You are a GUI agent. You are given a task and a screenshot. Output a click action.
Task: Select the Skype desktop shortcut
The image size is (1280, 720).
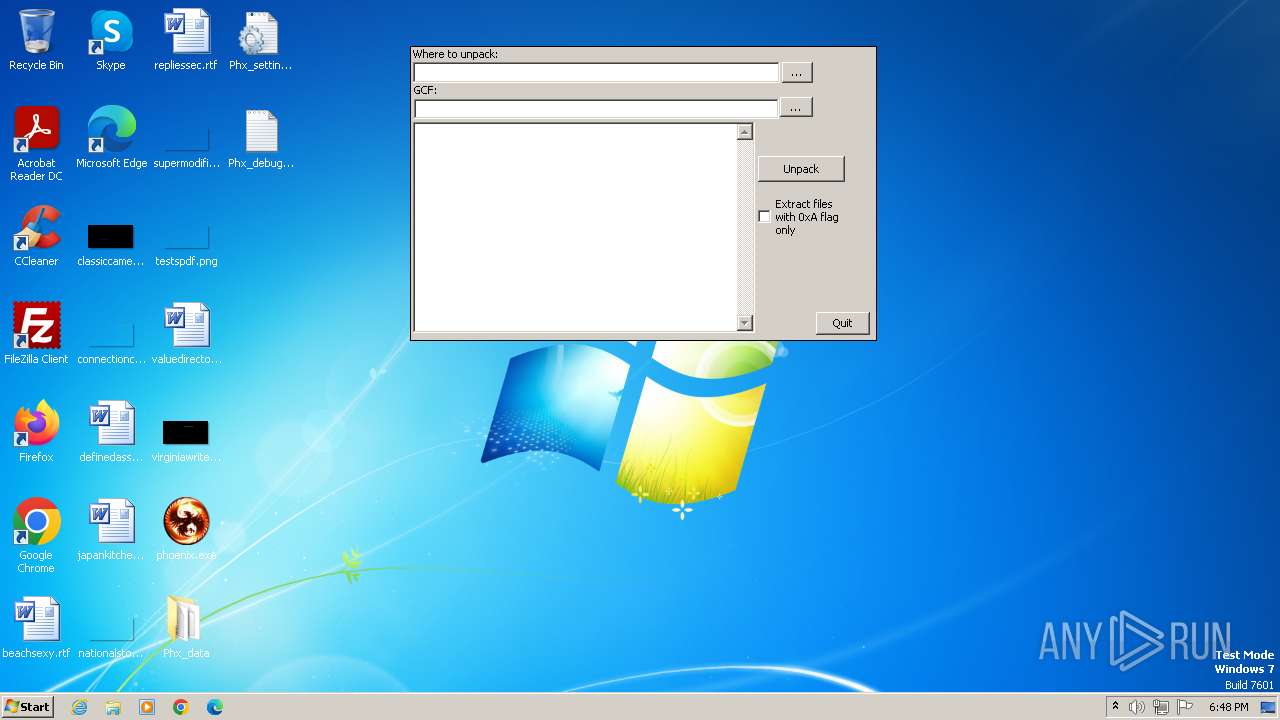click(111, 40)
